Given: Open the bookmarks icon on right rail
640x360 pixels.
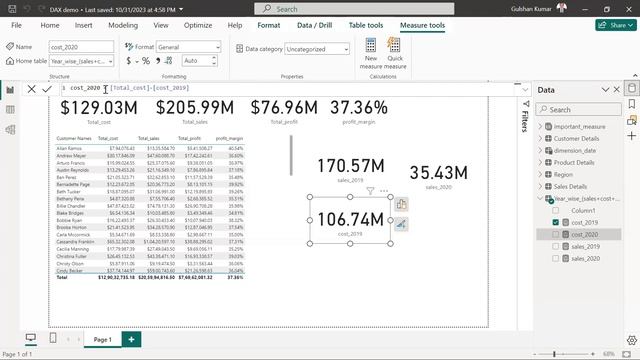Looking at the screenshot, I should click(x=632, y=104).
